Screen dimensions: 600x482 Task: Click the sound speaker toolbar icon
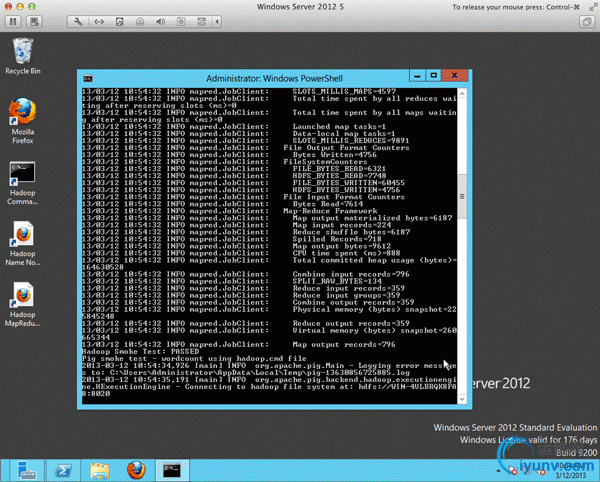[161, 21]
